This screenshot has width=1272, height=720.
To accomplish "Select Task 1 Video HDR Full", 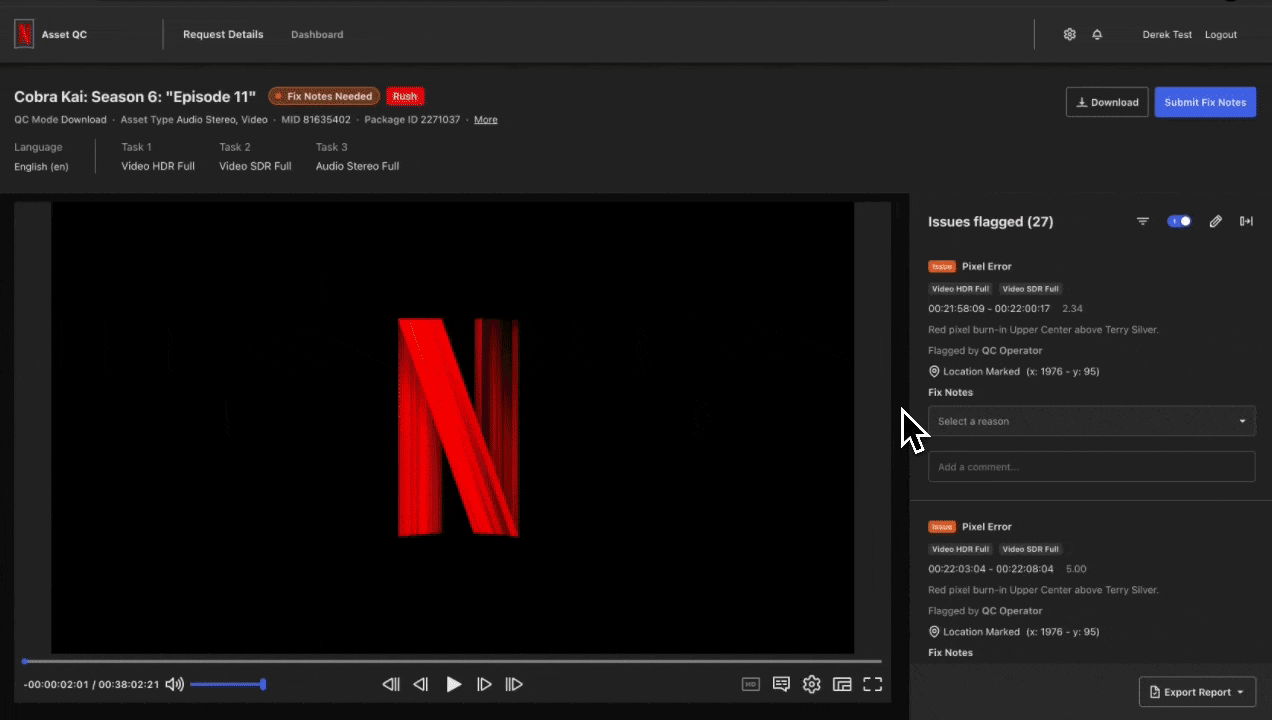I will pos(158,157).
